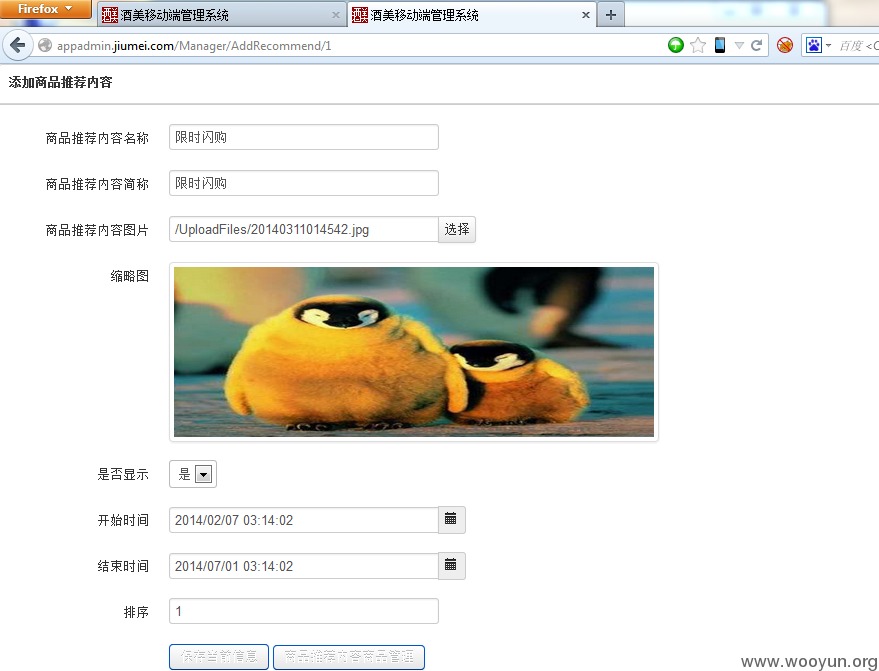The height and width of the screenshot is (671, 879).
Task: Click the 结束时间 date input field
Action: [304, 566]
